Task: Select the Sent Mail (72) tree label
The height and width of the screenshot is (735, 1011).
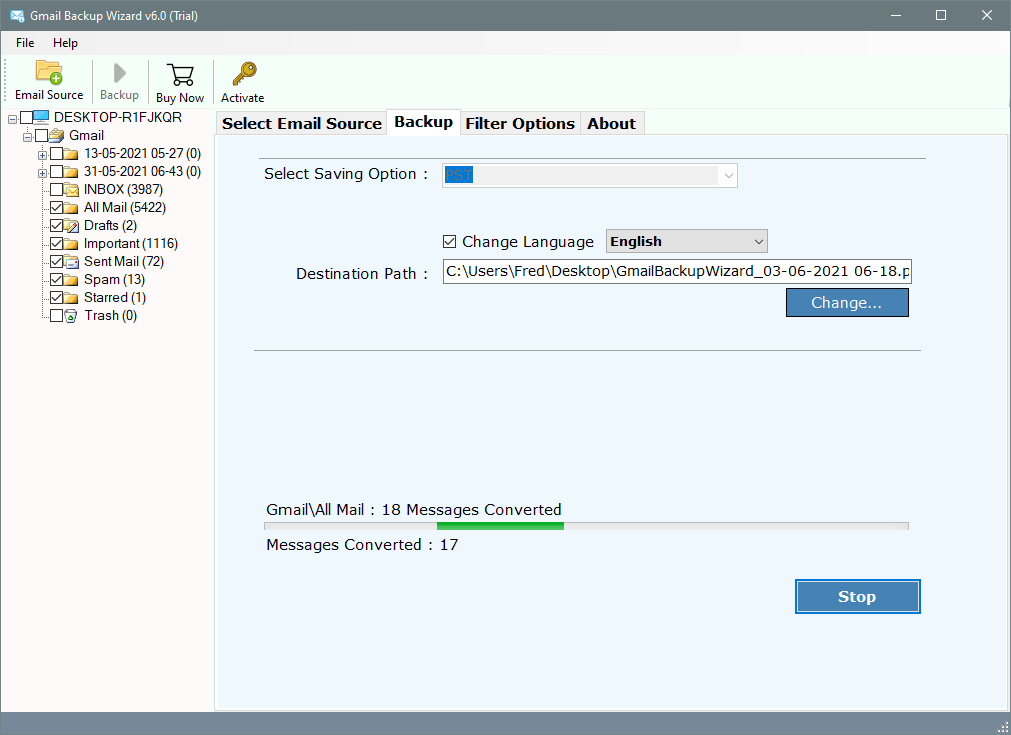Action: [124, 262]
